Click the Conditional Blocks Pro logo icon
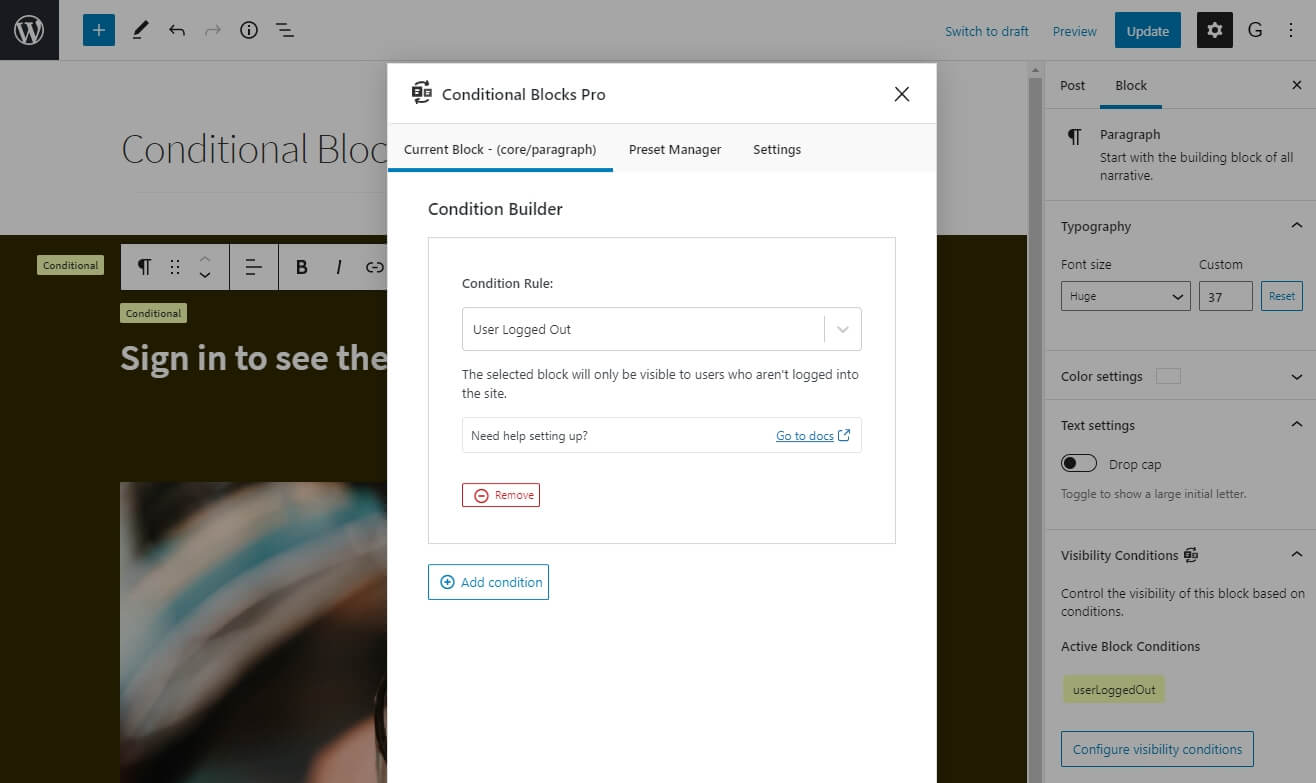The height and width of the screenshot is (783, 1316). 422,93
